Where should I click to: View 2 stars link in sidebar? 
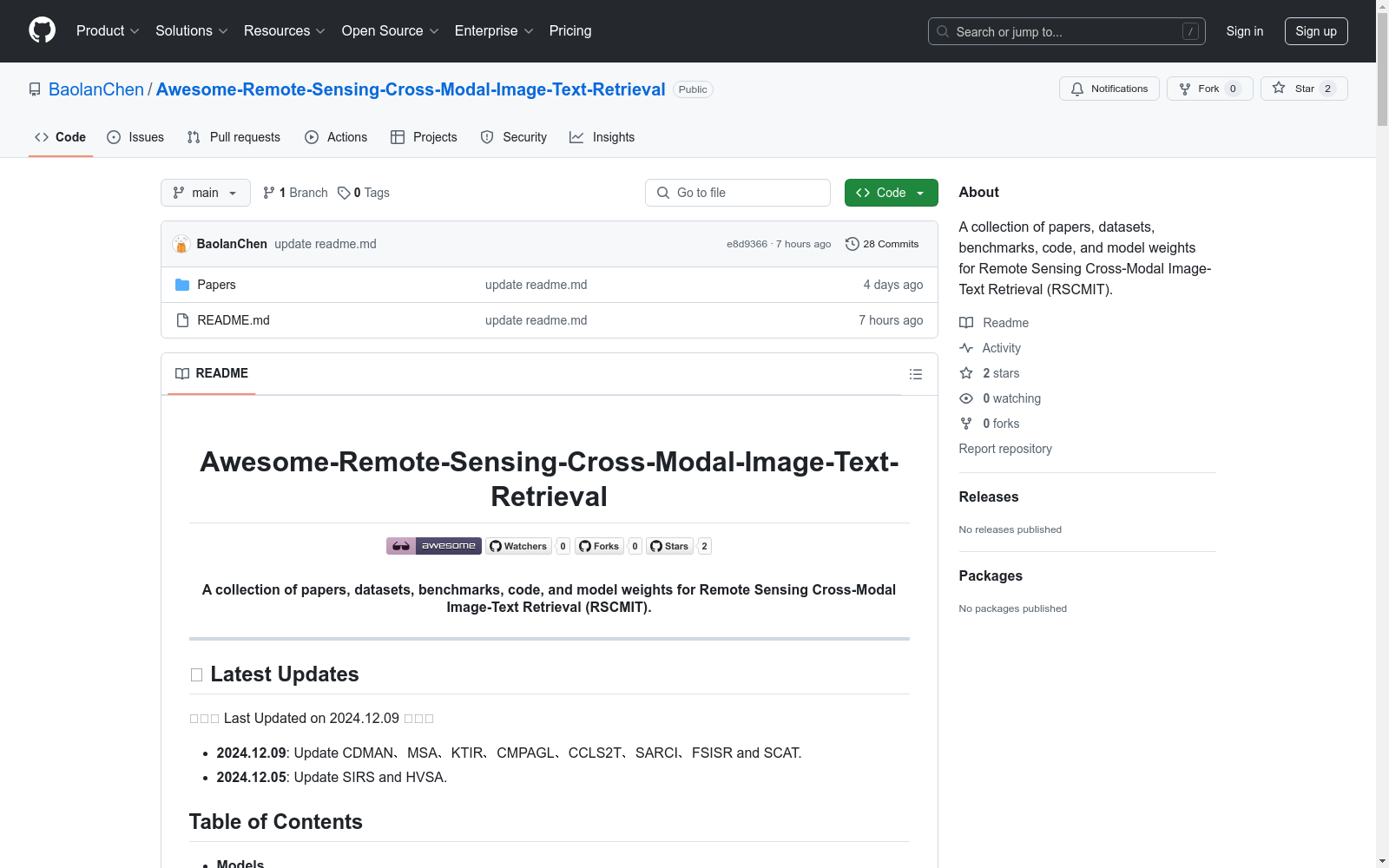pyautogui.click(x=990, y=373)
